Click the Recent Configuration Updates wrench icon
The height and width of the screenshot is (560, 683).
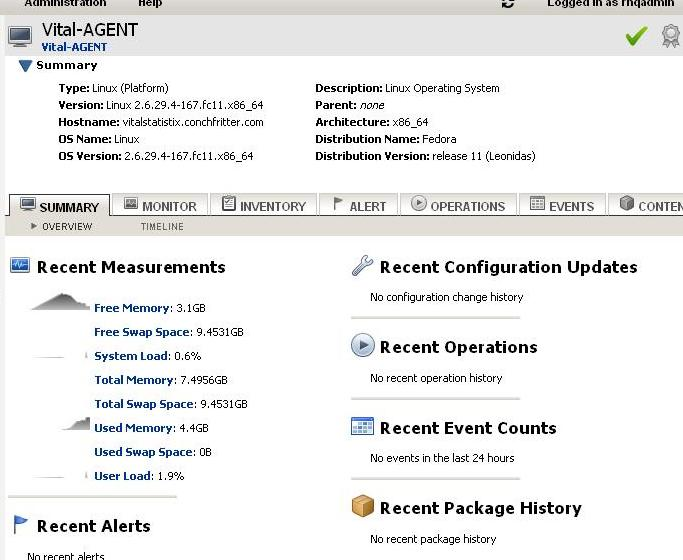tap(362, 266)
